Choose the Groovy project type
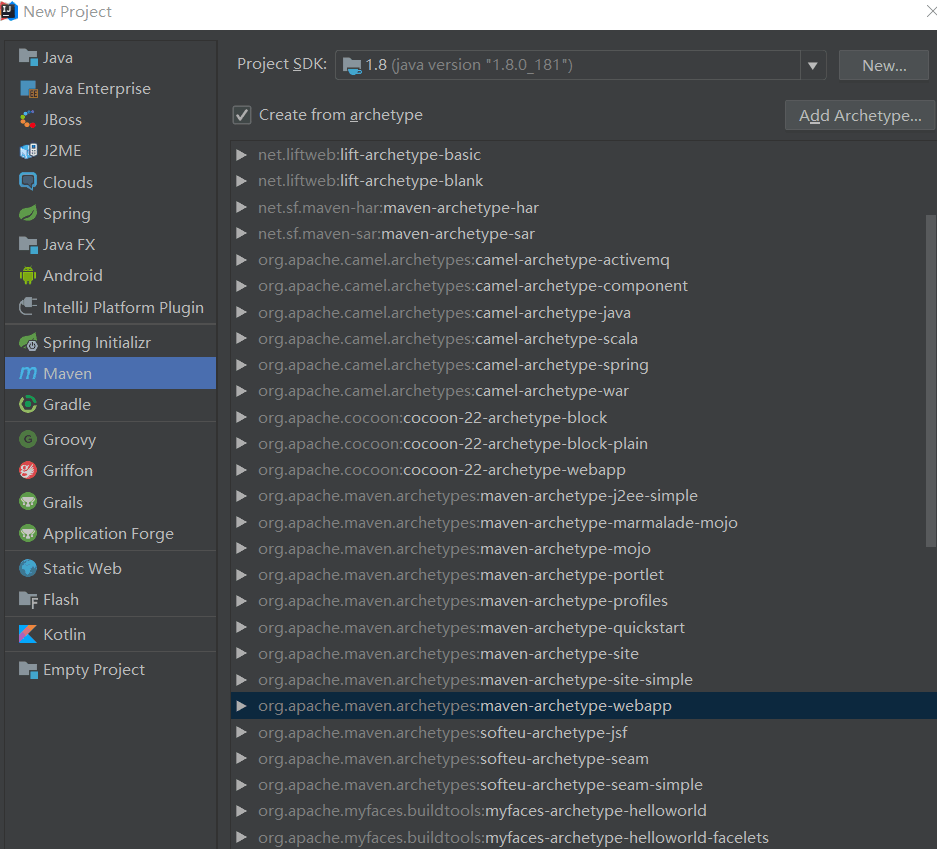937x849 pixels. pos(69,439)
